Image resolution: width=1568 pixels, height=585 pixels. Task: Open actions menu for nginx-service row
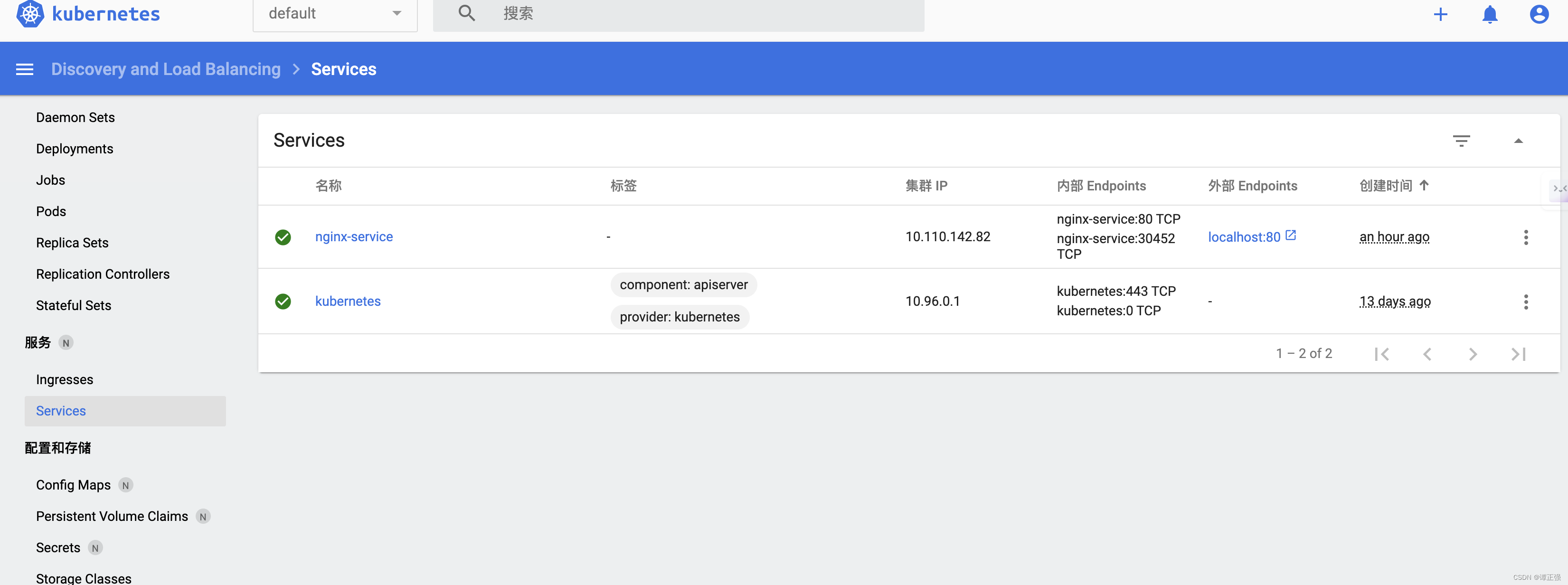pos(1525,237)
